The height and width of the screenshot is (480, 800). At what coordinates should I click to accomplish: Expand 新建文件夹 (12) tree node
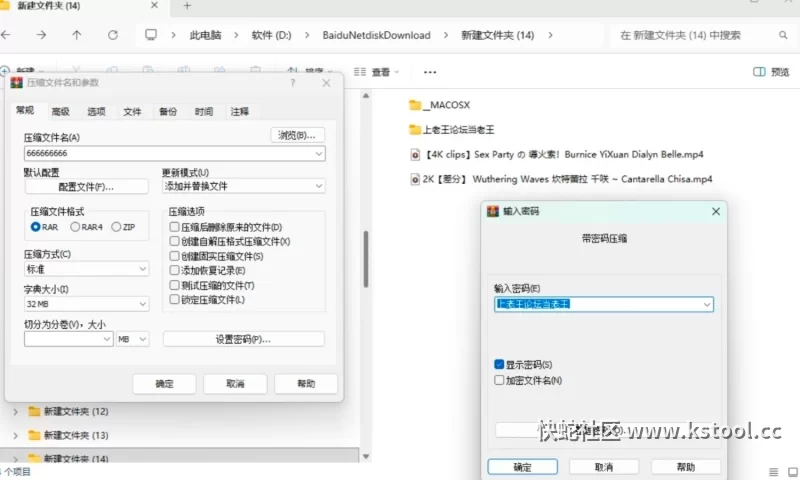[x=15, y=411]
